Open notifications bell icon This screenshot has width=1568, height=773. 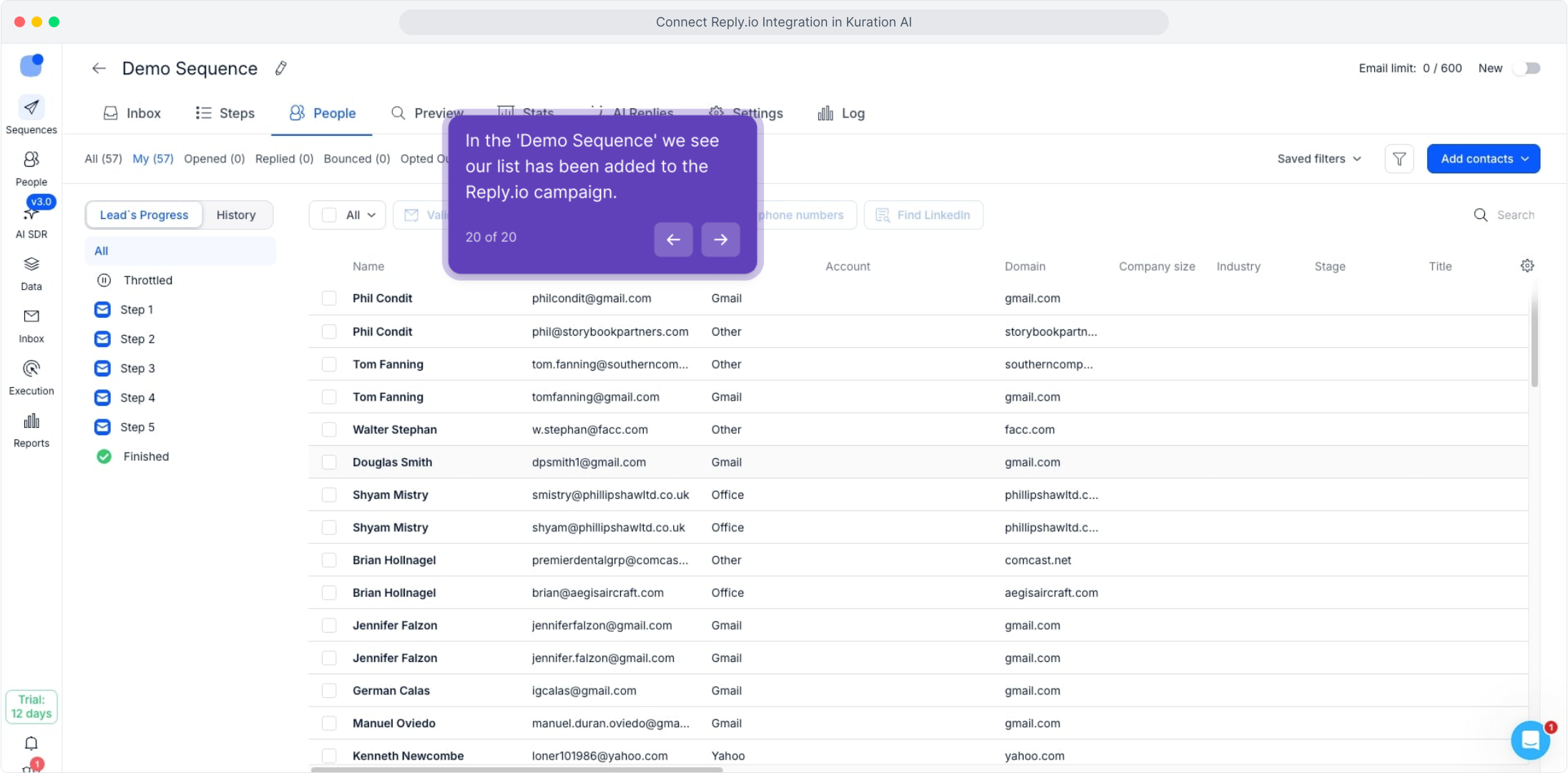click(x=31, y=743)
